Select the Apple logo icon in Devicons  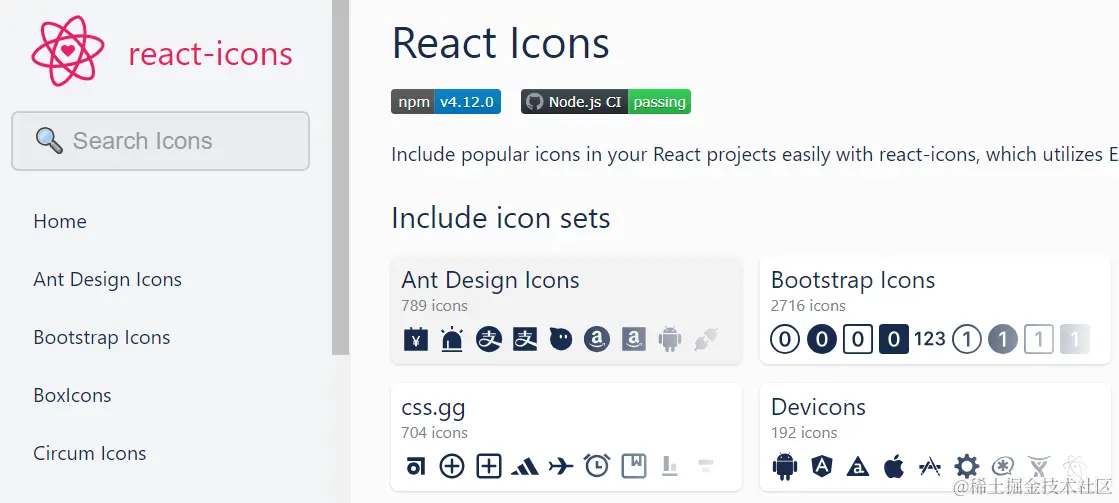point(893,466)
